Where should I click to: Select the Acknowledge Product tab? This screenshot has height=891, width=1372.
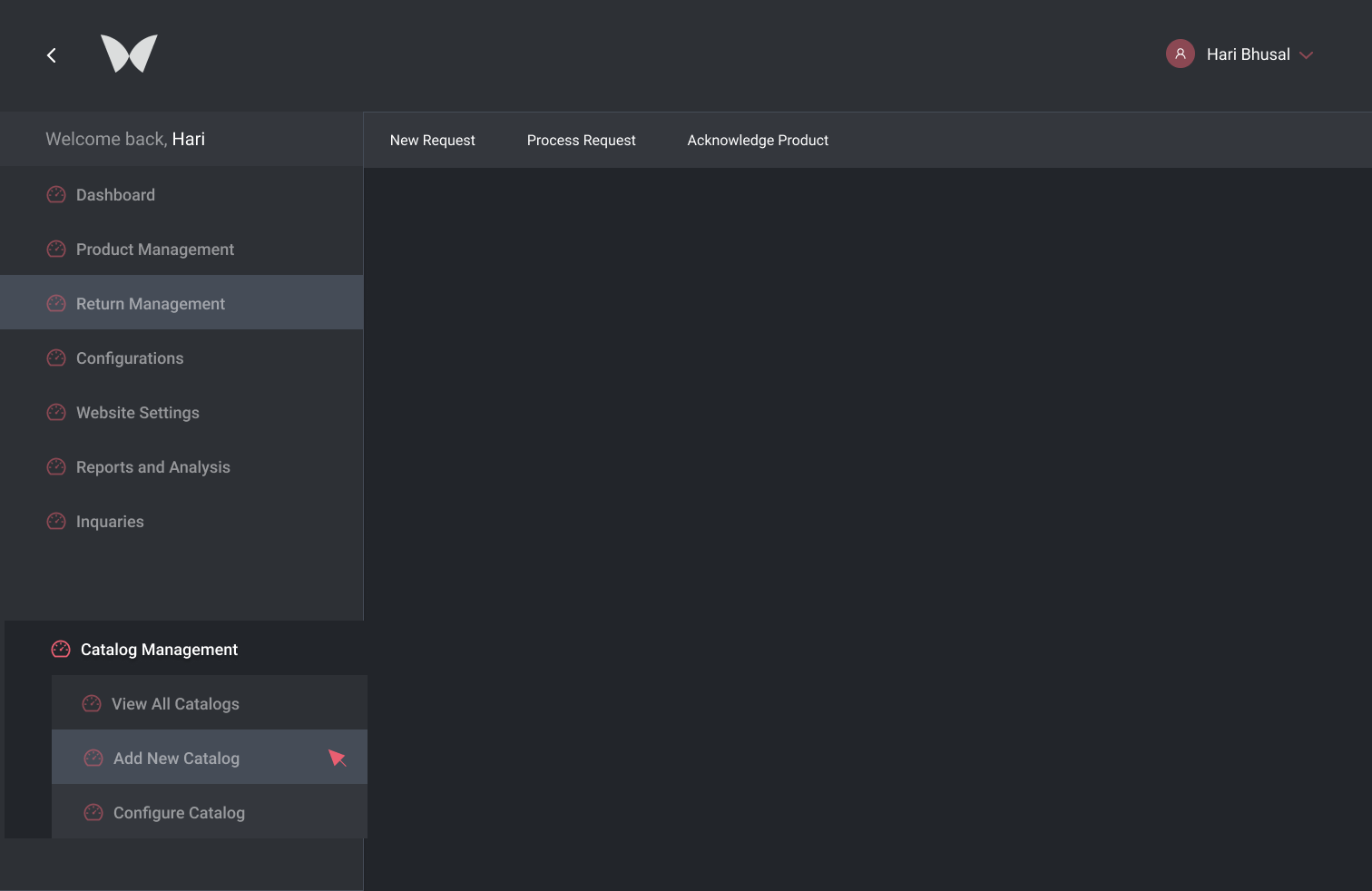[758, 141]
